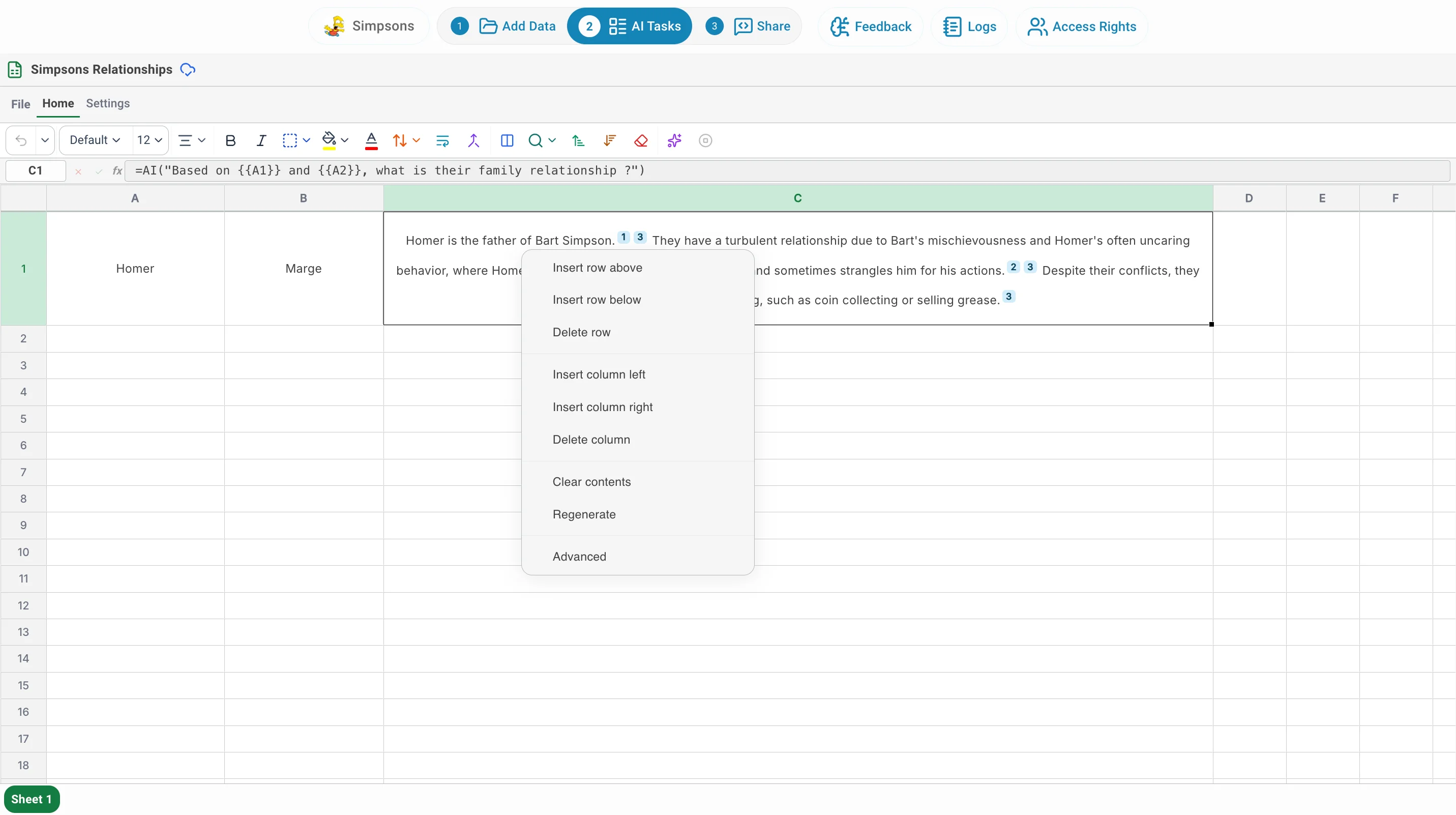Click the freeze columns panel icon
The width and height of the screenshot is (1456, 815).
tap(507, 140)
